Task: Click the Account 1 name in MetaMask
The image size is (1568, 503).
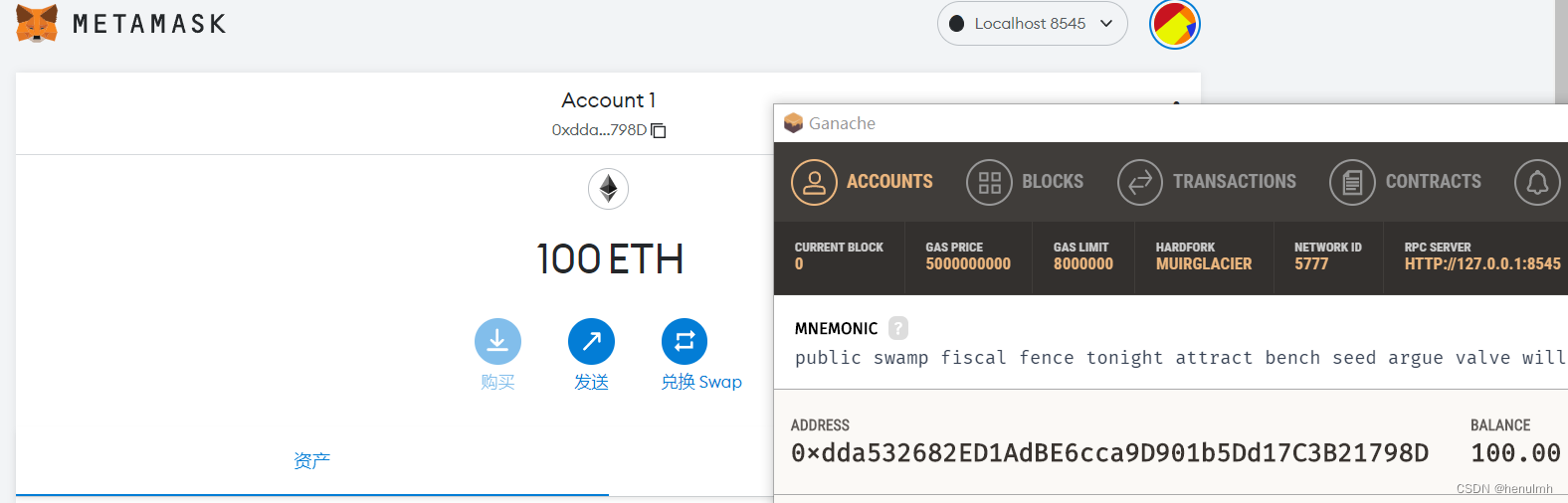Action: pyautogui.click(x=609, y=100)
